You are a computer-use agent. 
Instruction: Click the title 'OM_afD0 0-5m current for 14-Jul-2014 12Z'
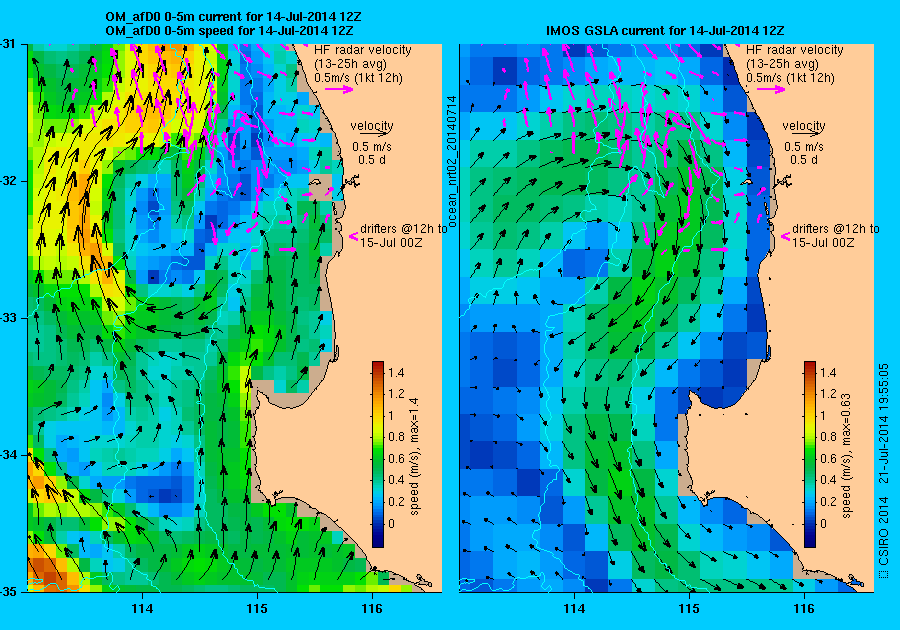[x=233, y=17]
